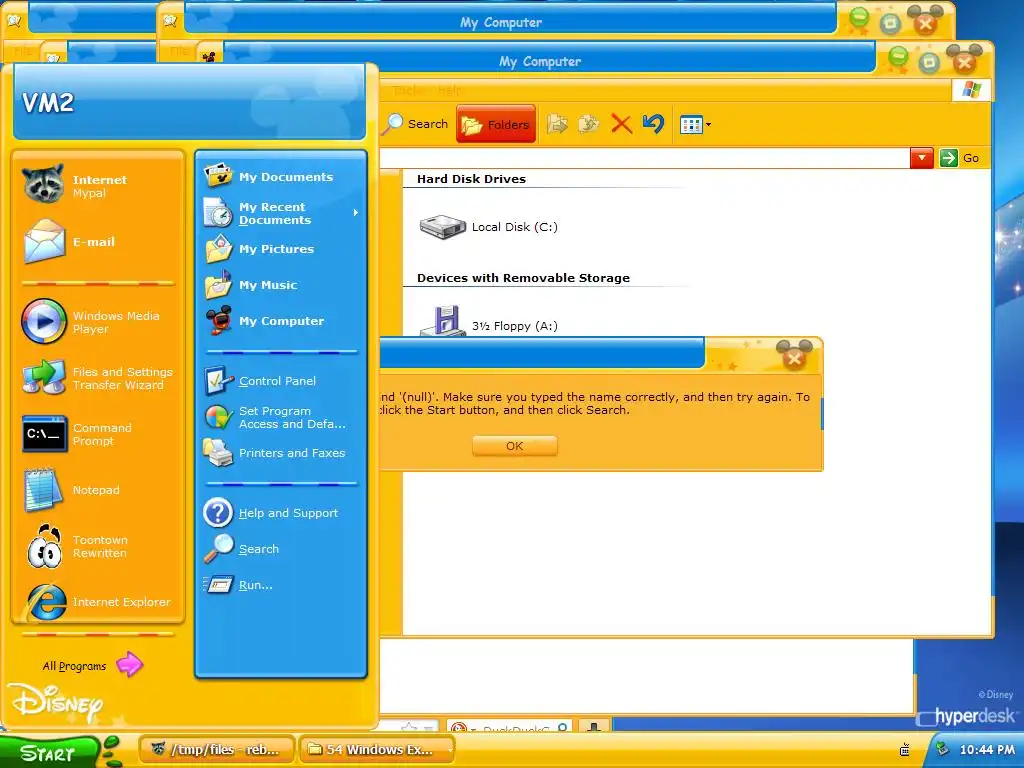Click the Undo toolbar icon
Image resolution: width=1024 pixels, height=768 pixels.
pos(653,123)
